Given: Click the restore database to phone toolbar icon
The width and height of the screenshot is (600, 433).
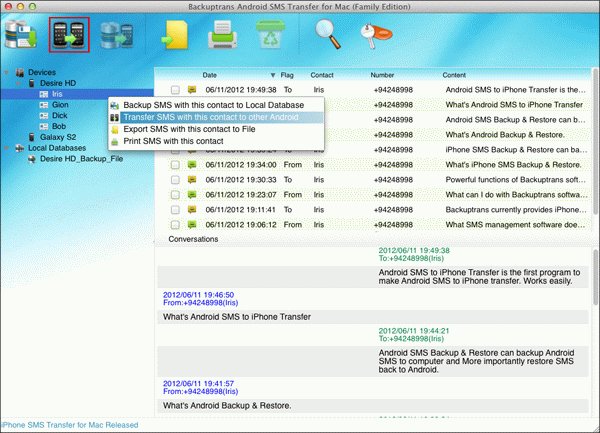Looking at the screenshot, I should pyautogui.click(x=117, y=35).
